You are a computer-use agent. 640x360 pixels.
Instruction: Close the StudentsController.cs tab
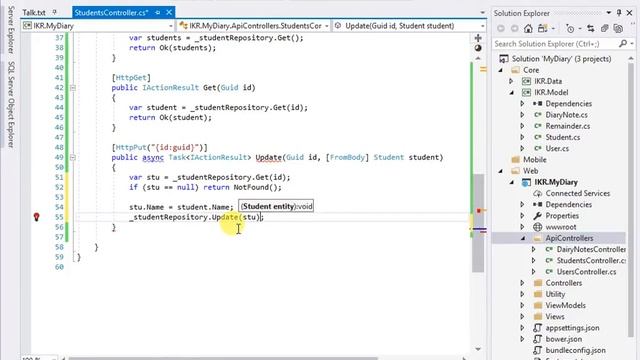(x=169, y=13)
